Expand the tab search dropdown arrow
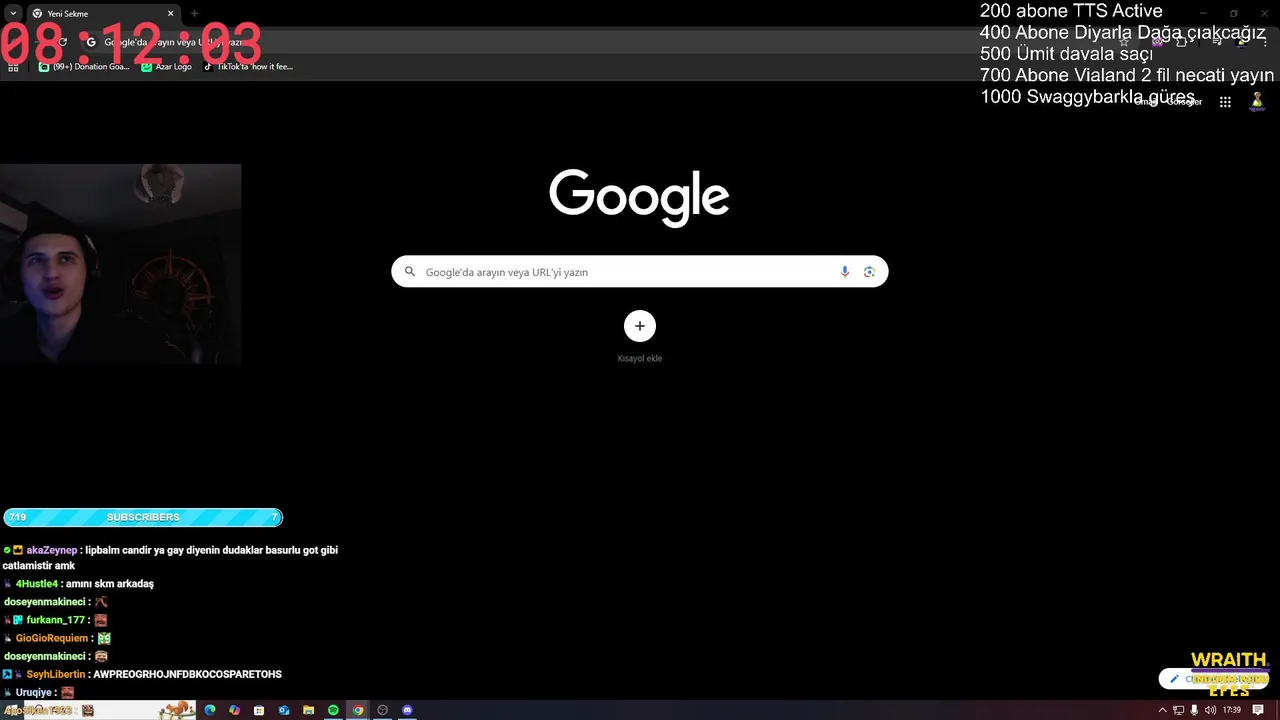The image size is (1280, 720). [12, 14]
